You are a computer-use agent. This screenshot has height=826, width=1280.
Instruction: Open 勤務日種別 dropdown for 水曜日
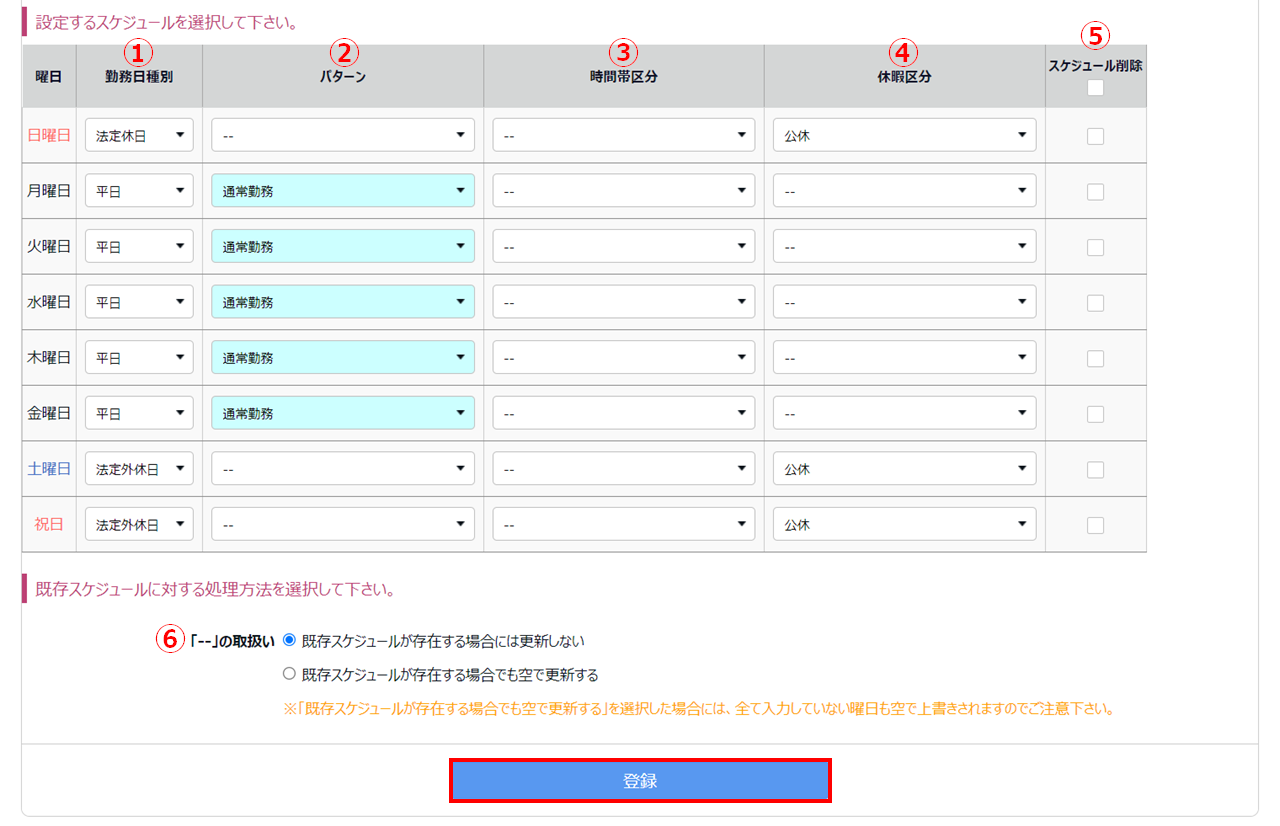(139, 302)
